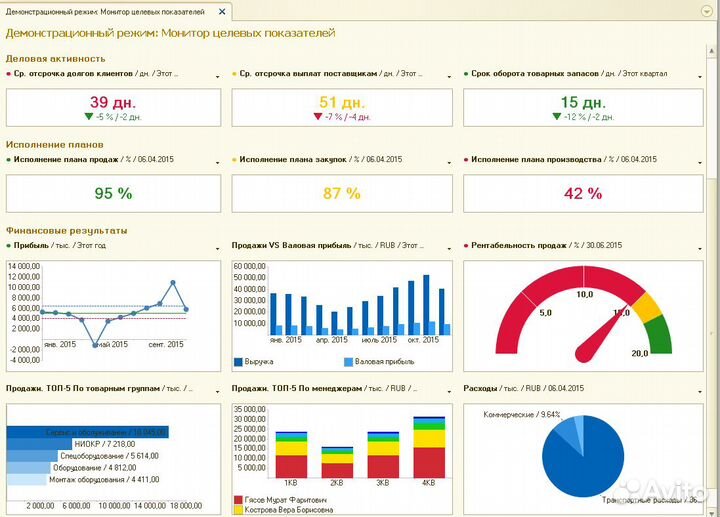Click yellow status dot beside Исполнение плана закупок
The height and width of the screenshot is (517, 720).
235,160
